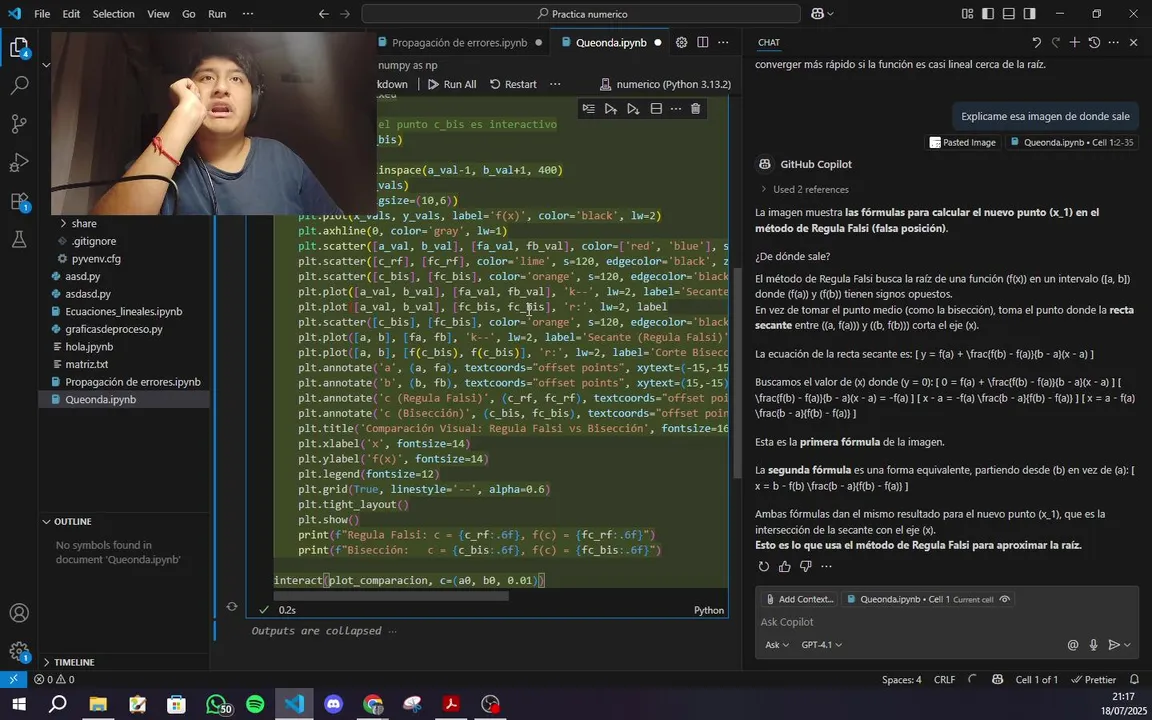1152x720 pixels.
Task: Retry the Copilot response
Action: tap(764, 566)
